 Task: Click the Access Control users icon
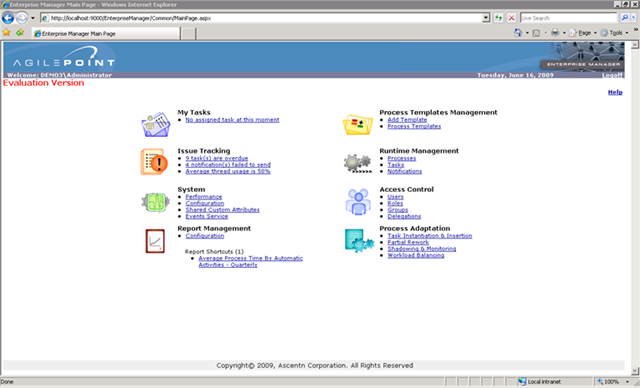tap(358, 202)
